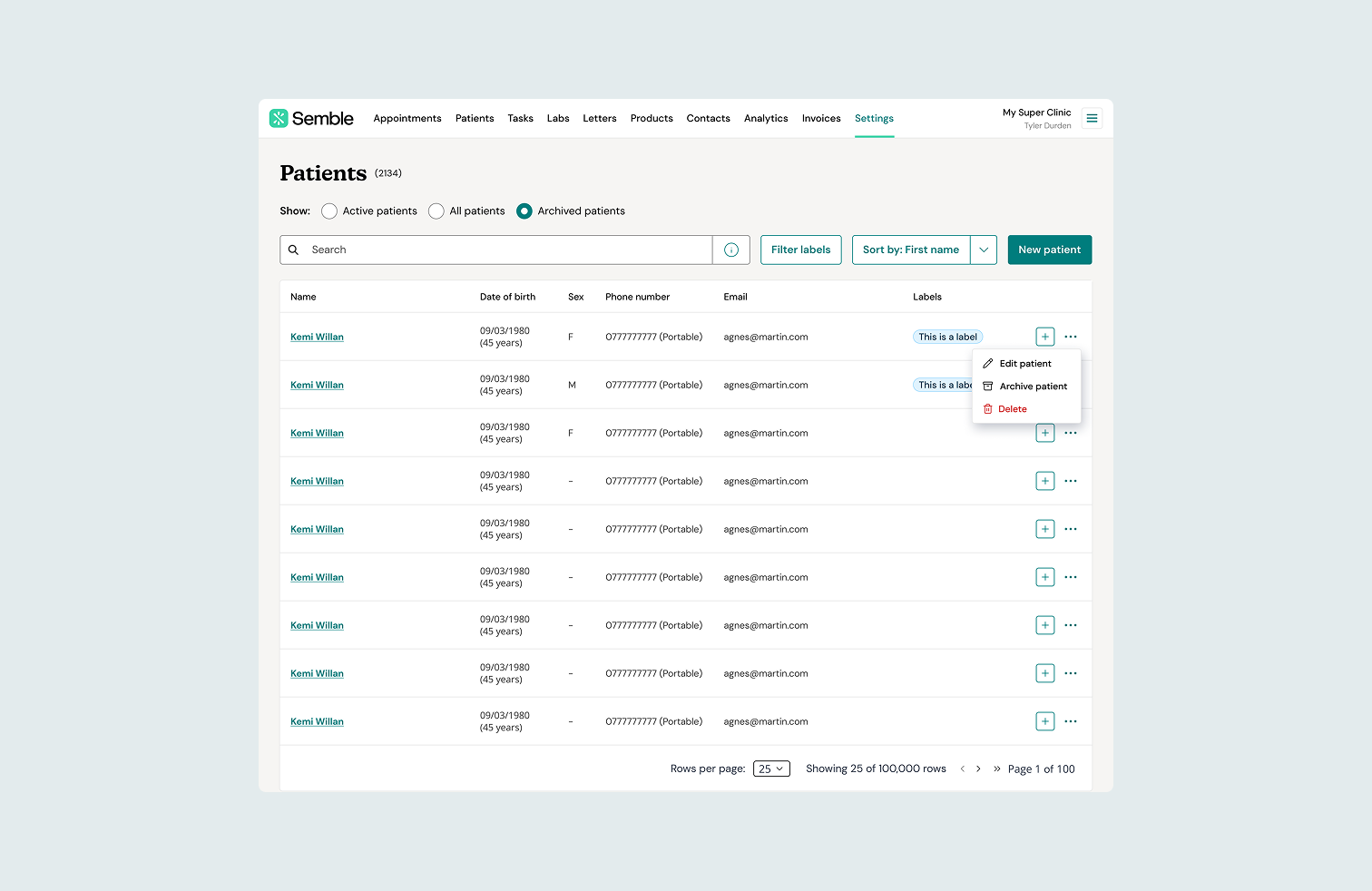Click the red trash icon for Delete
The image size is (1372, 891).
[x=987, y=408]
